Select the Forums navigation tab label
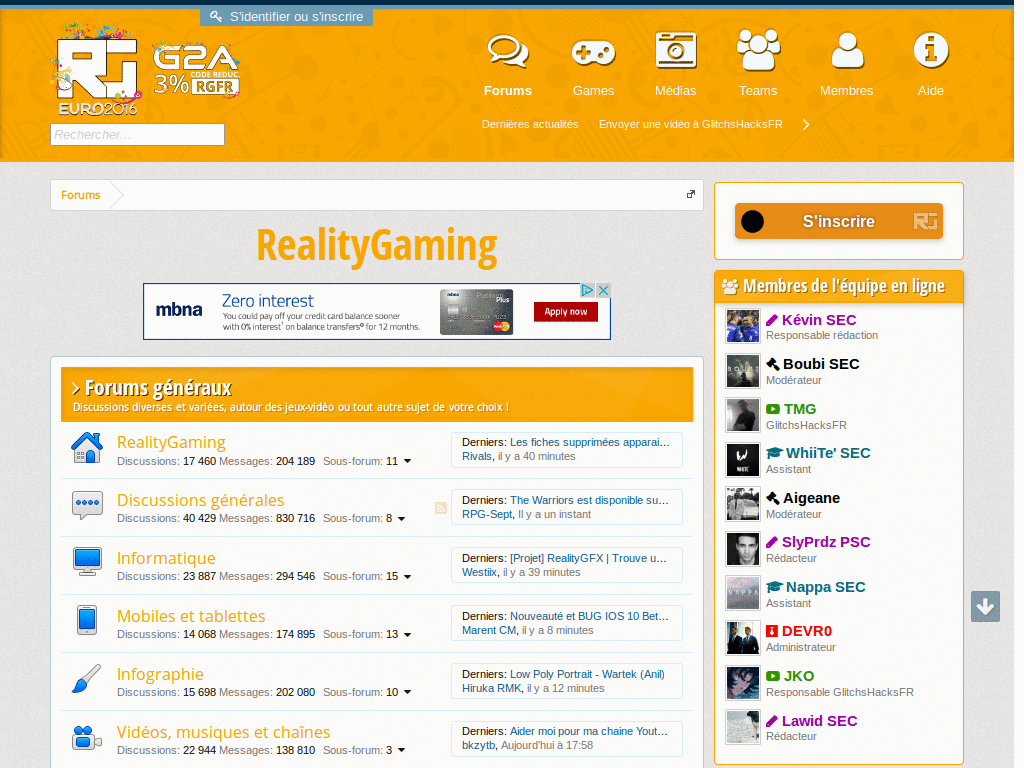 pos(507,91)
